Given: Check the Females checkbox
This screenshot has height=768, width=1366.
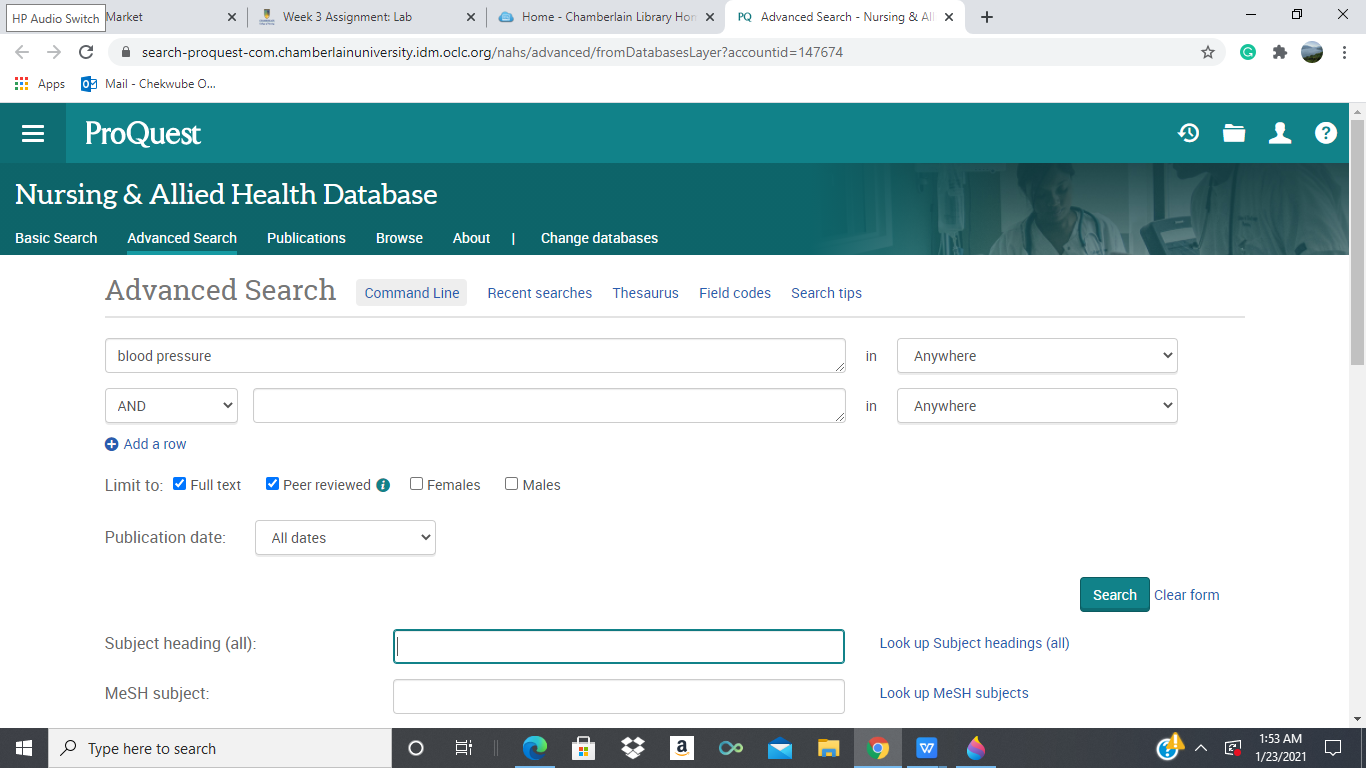Looking at the screenshot, I should point(417,484).
